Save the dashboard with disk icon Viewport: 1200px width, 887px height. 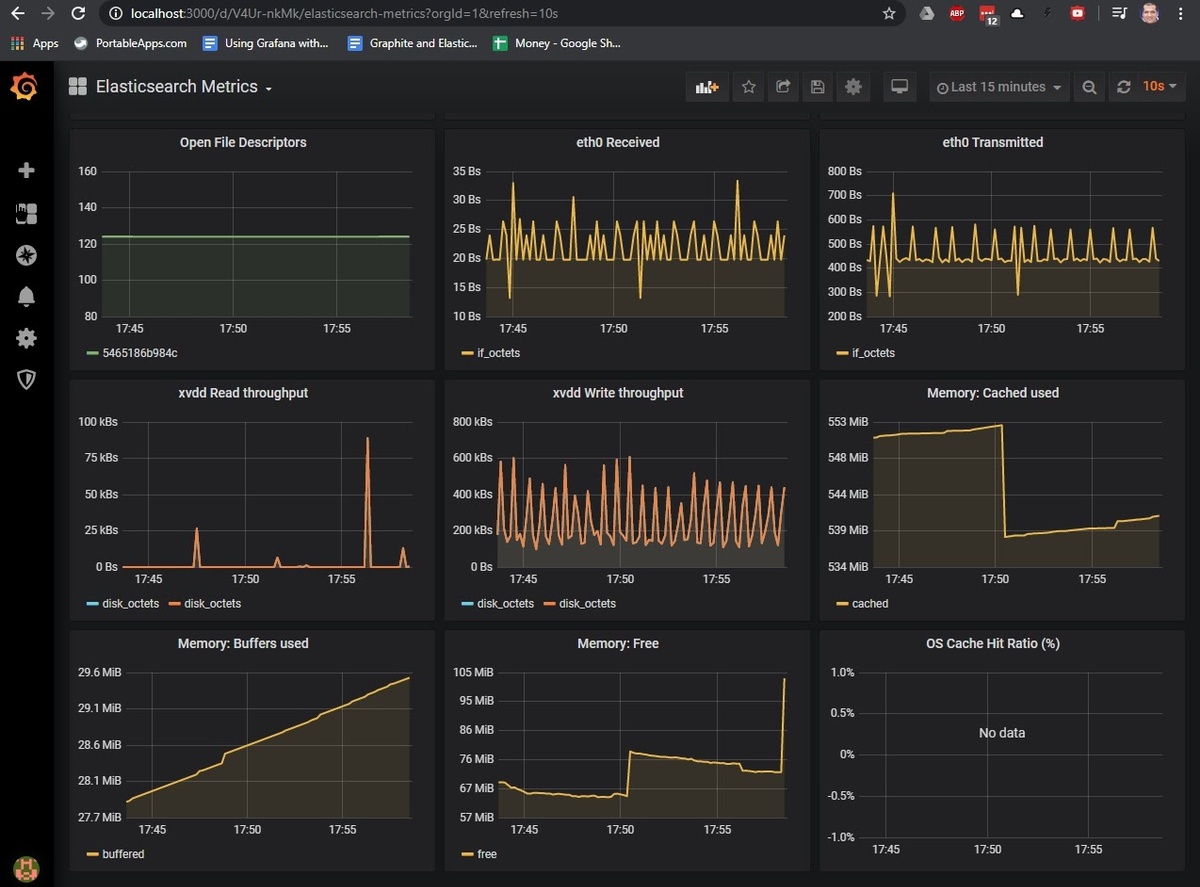(817, 87)
